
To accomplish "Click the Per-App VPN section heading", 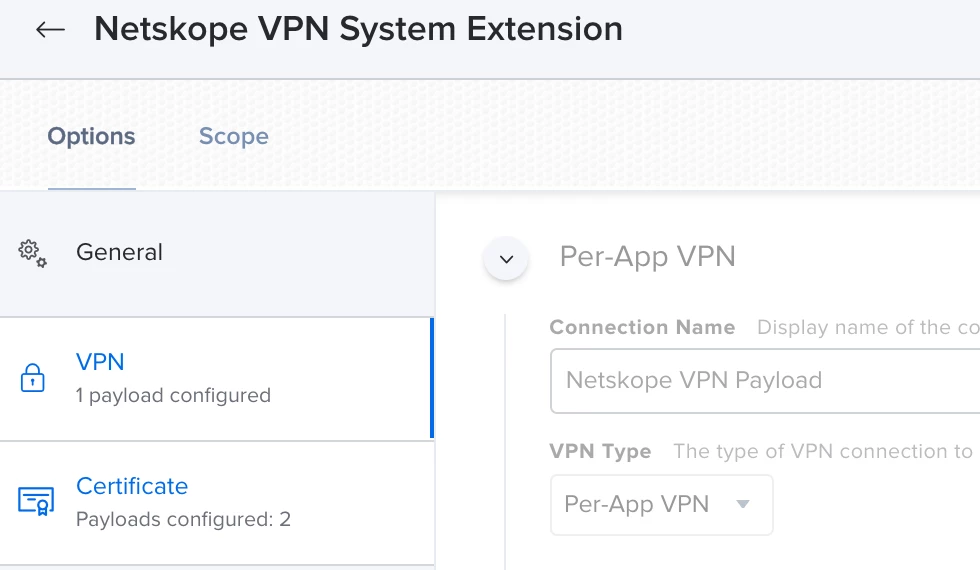I will pyautogui.click(x=648, y=256).
